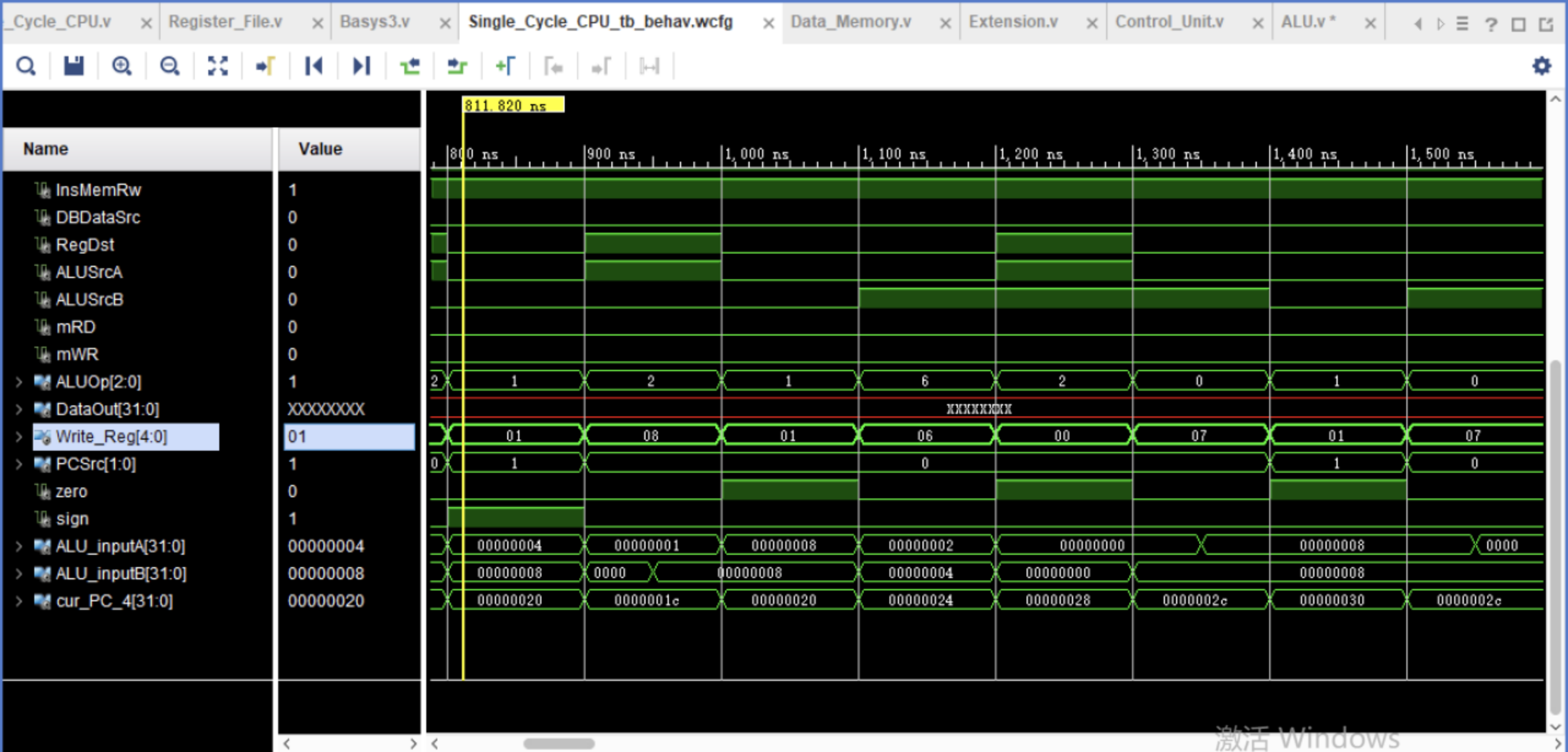Screen dimensions: 1568x752
Task: Select the ALUSrcA signal
Action: point(89,272)
